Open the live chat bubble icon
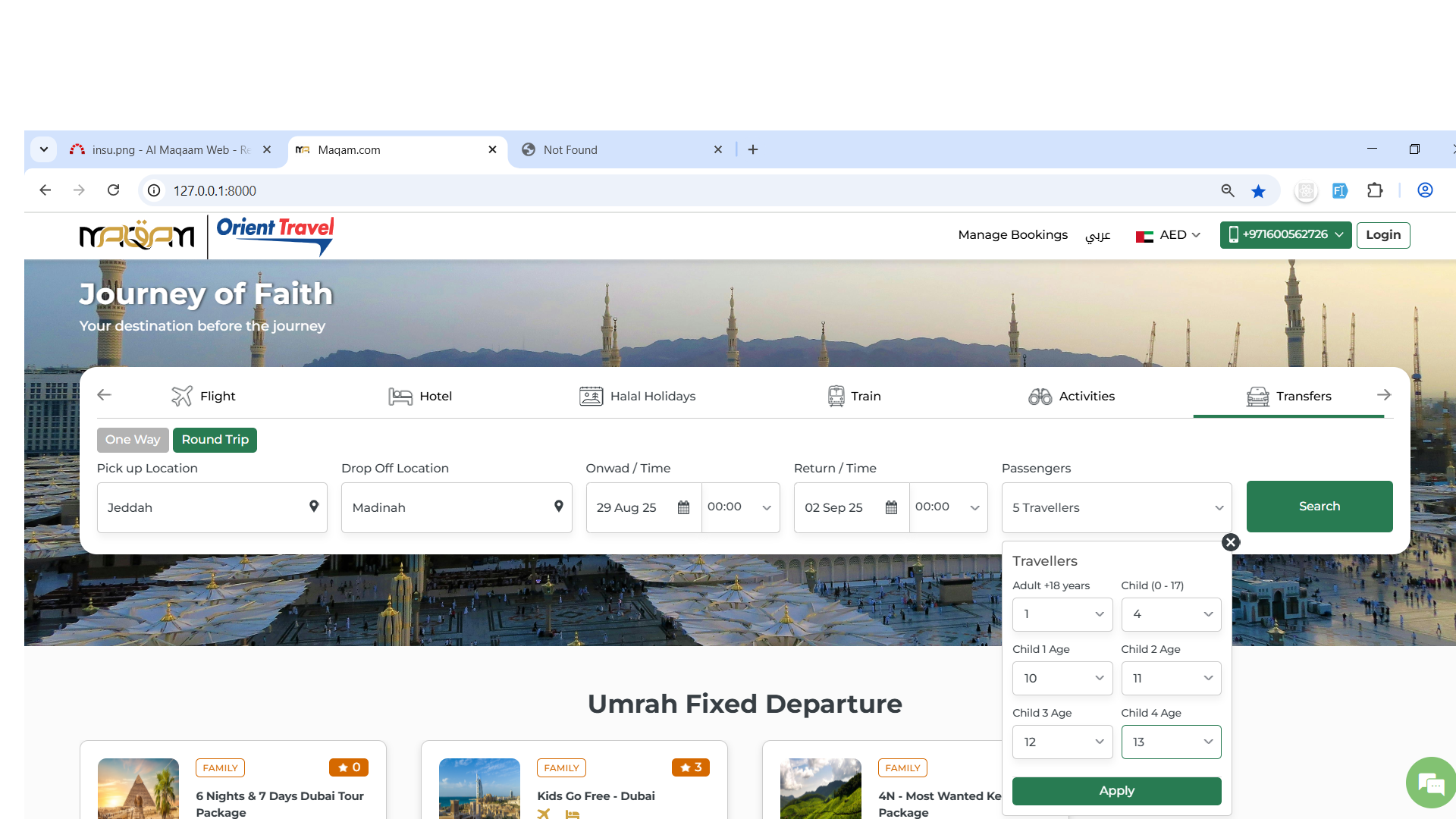 (1430, 783)
